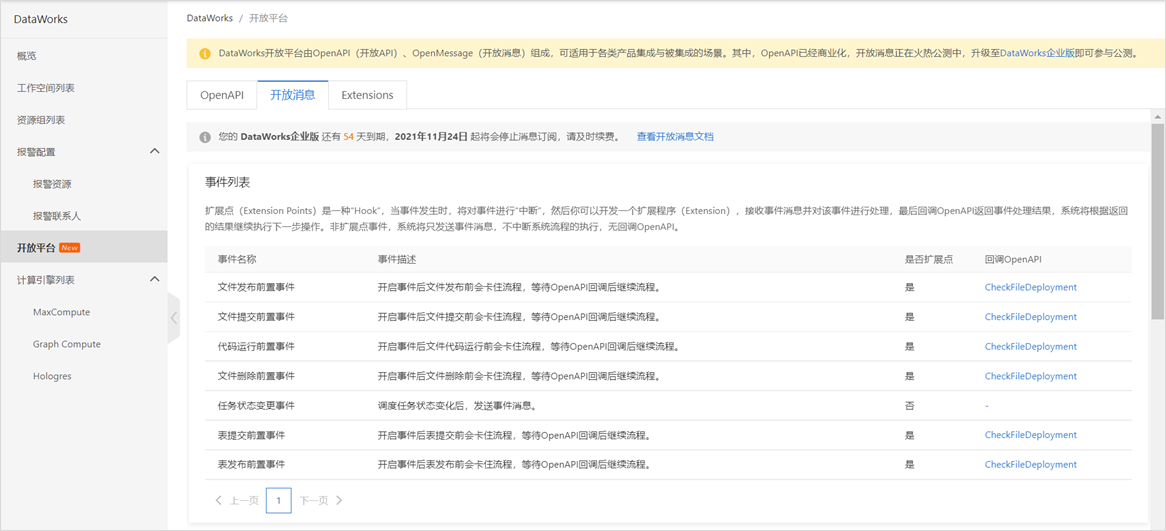Click the 任务状态变更事件 event name
The image size is (1166, 531).
(x=256, y=405)
